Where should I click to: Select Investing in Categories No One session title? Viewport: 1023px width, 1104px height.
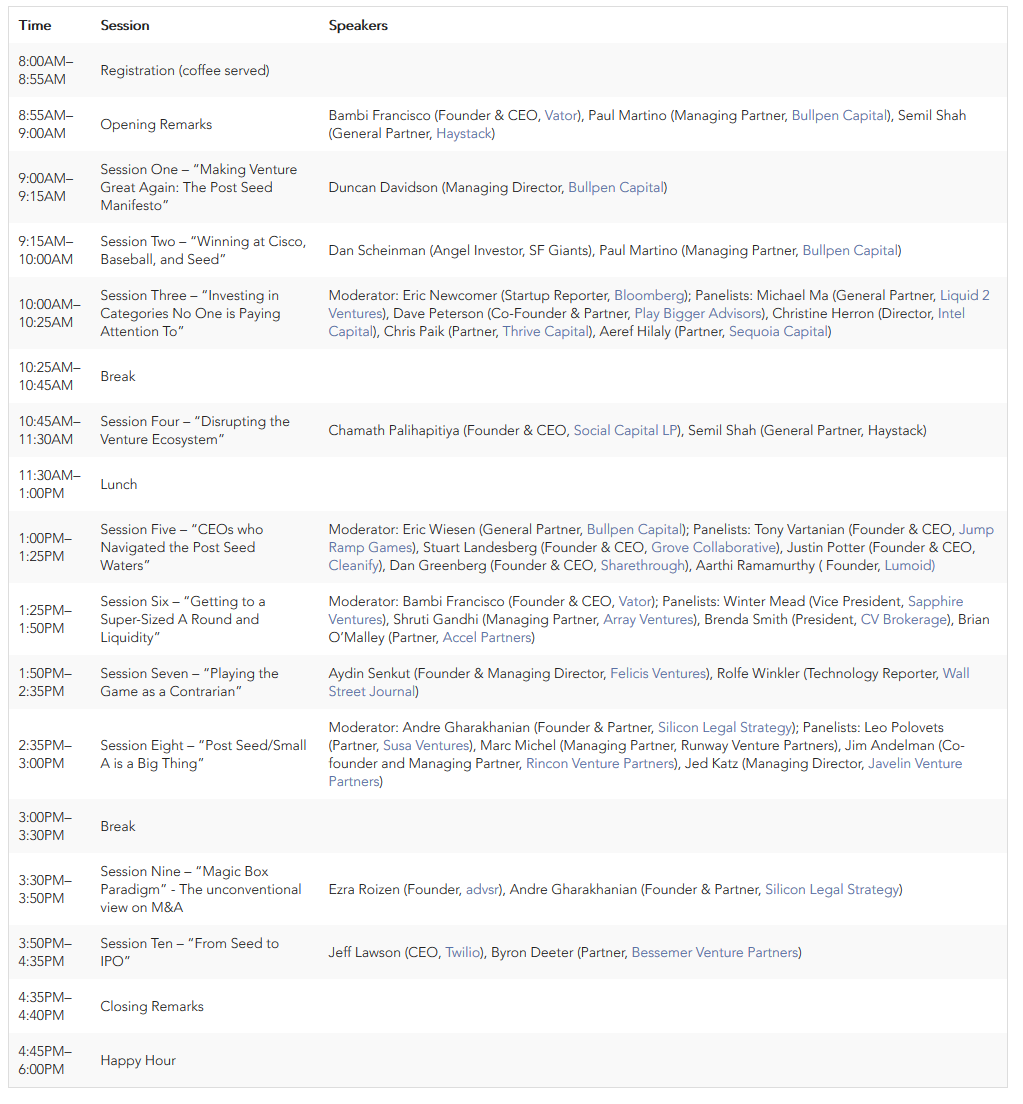190,314
